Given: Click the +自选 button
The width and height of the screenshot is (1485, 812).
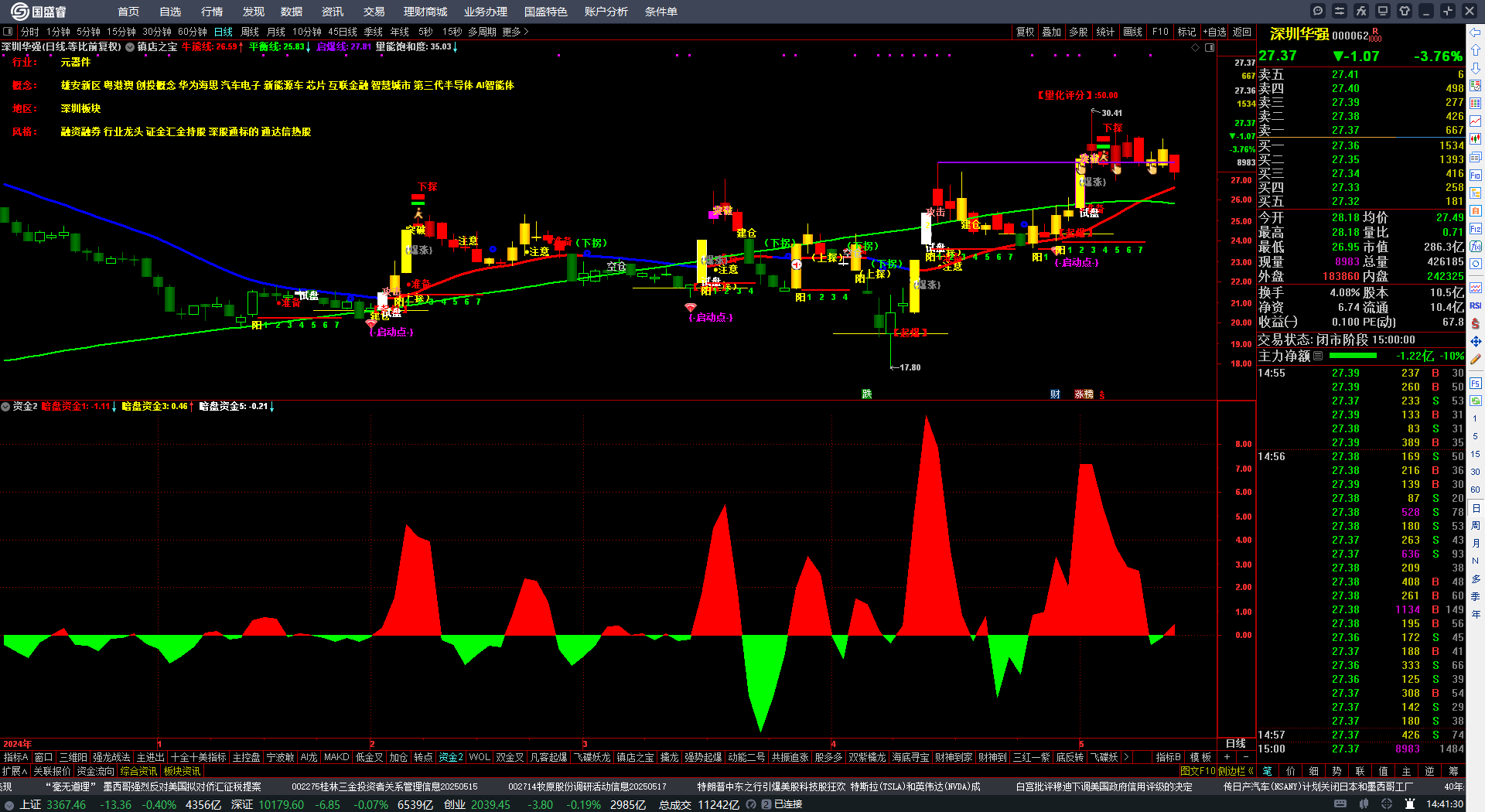Looking at the screenshot, I should point(1215,32).
